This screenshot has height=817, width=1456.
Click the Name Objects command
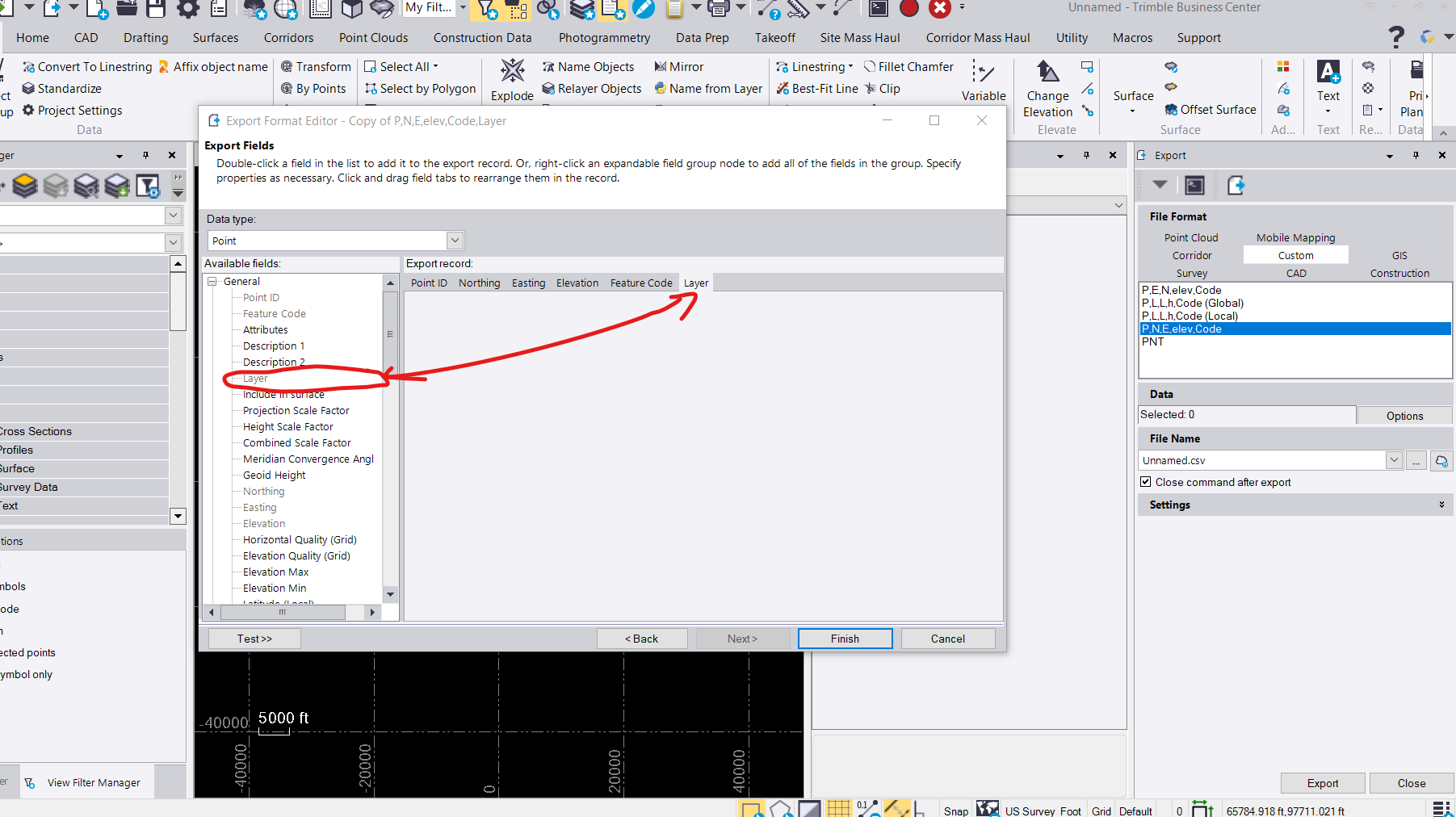(x=588, y=67)
